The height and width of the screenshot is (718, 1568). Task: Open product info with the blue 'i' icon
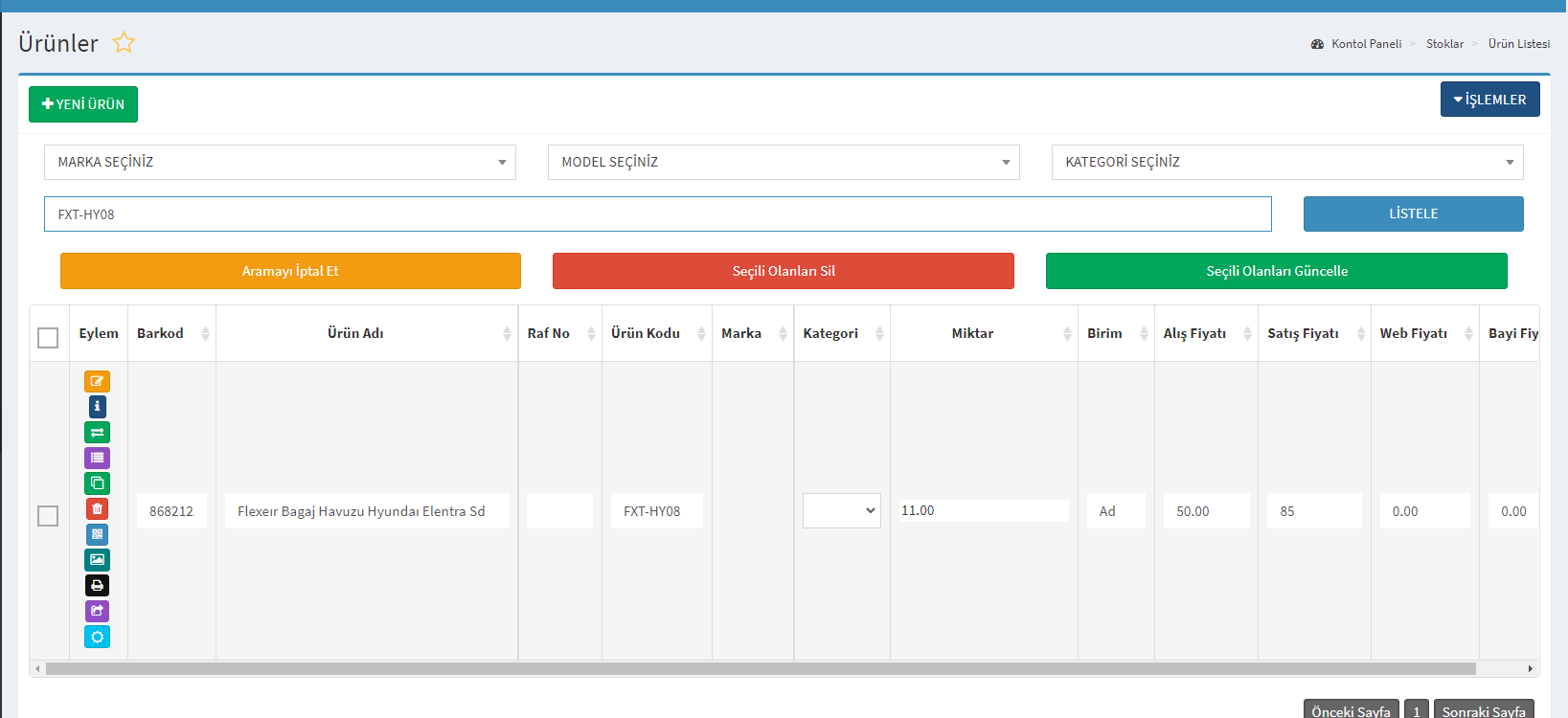pos(97,407)
